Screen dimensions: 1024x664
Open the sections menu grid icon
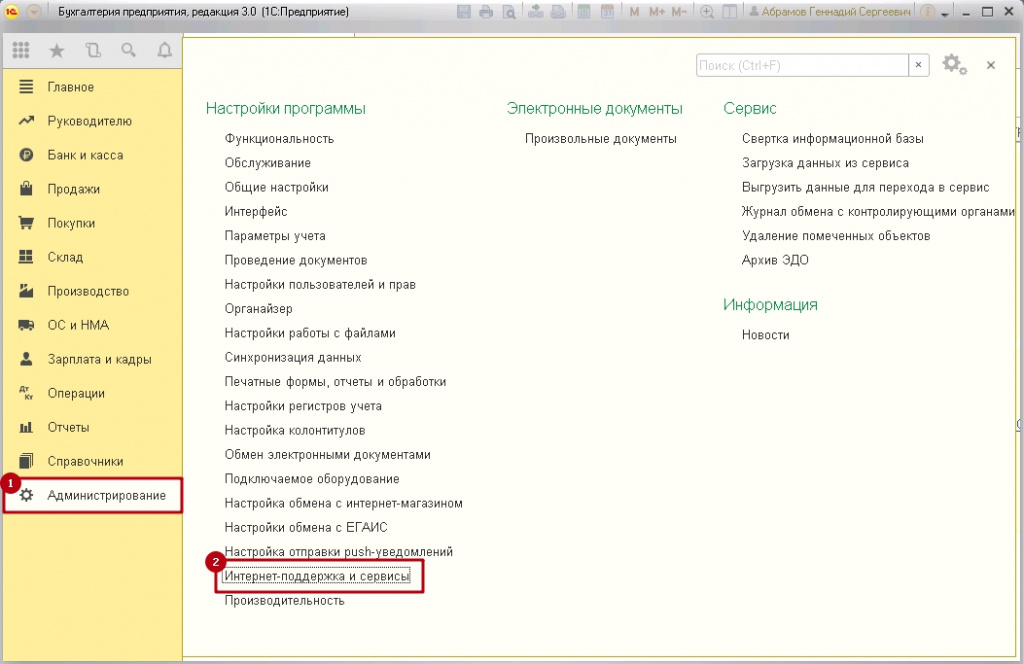click(21, 50)
